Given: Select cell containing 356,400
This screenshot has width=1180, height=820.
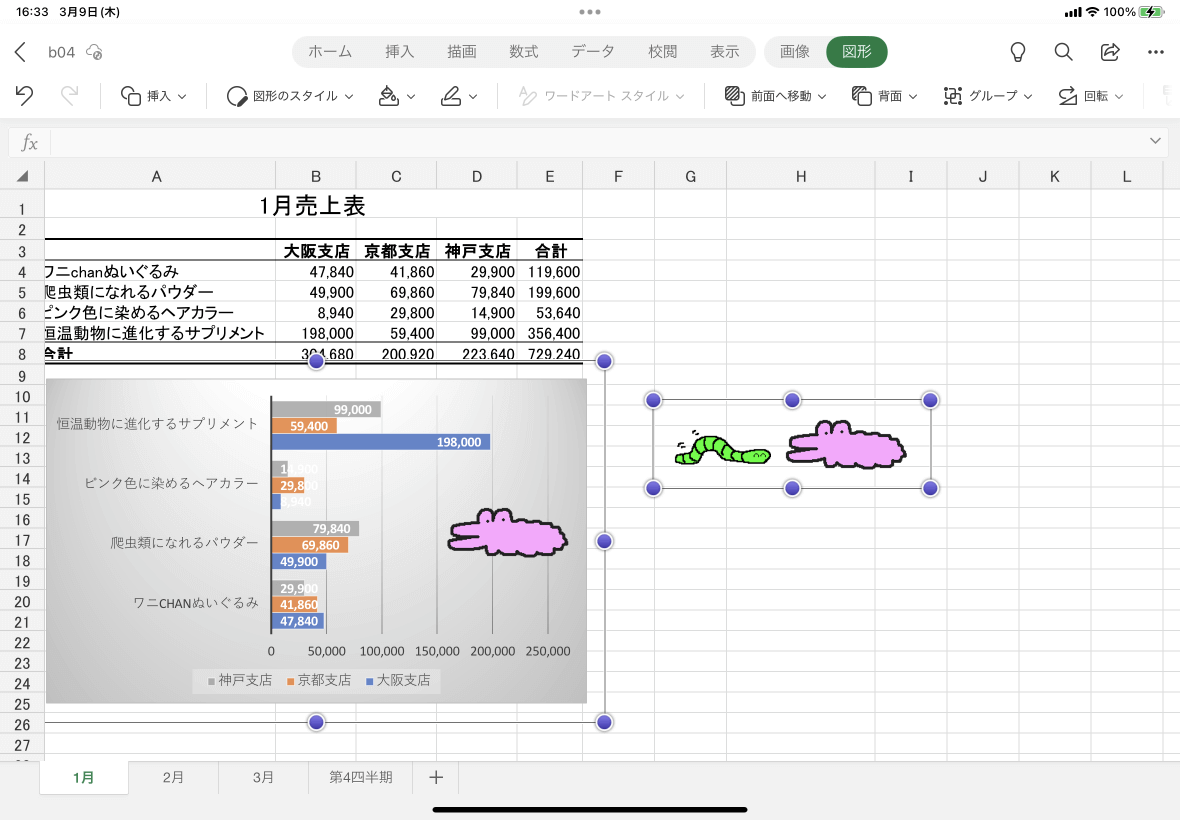Looking at the screenshot, I should pyautogui.click(x=549, y=333).
